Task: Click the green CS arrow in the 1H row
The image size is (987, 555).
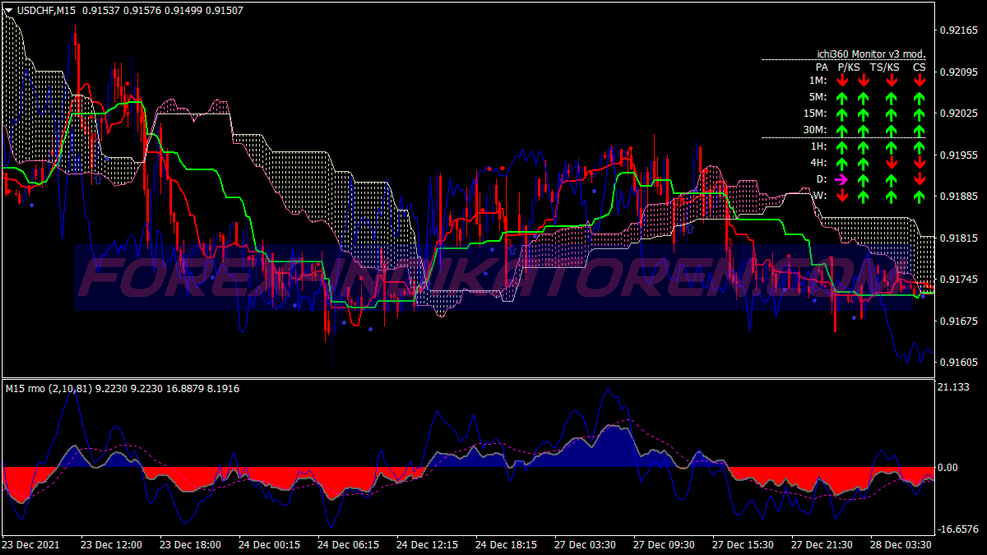Action: [920, 147]
